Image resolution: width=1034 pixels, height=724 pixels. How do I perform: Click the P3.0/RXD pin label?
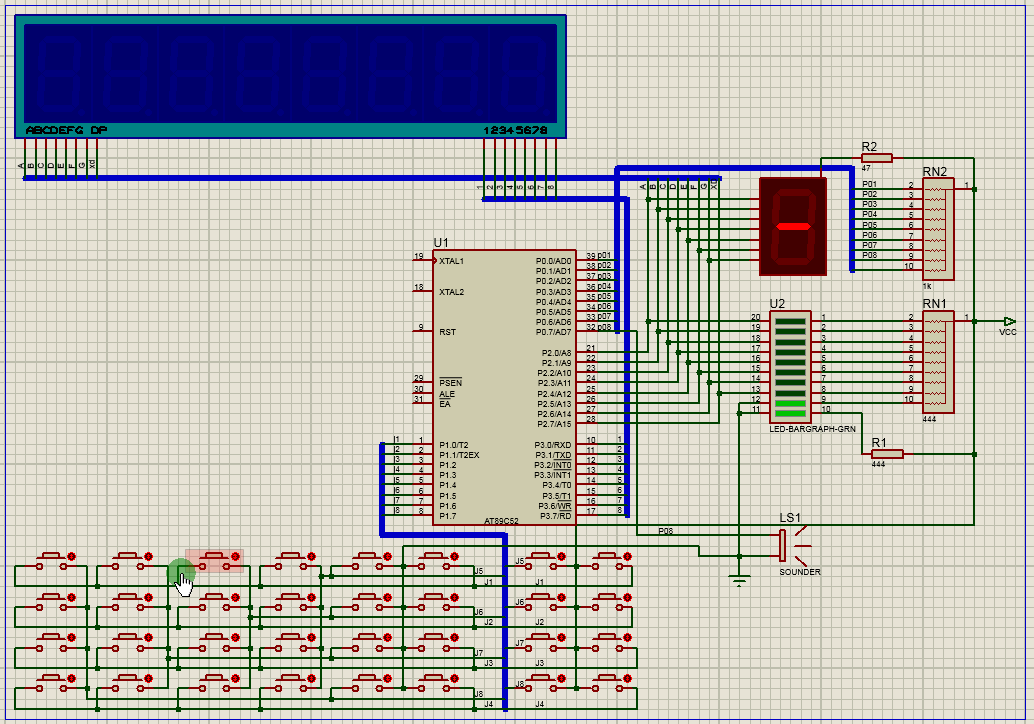pos(553,445)
